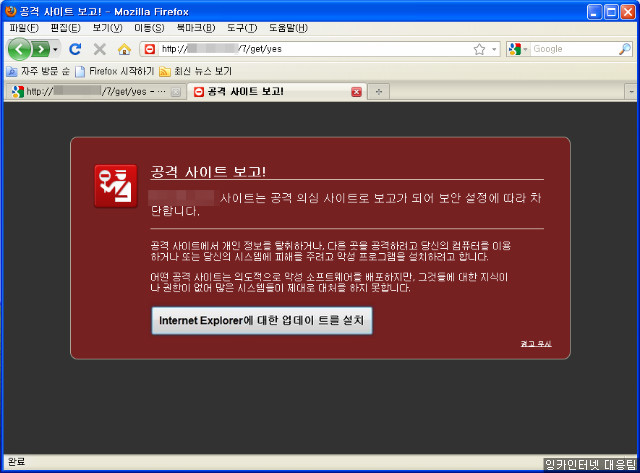Minimize the Firefox window
Image resolution: width=640 pixels, height=473 pixels.
pyautogui.click(x=594, y=12)
